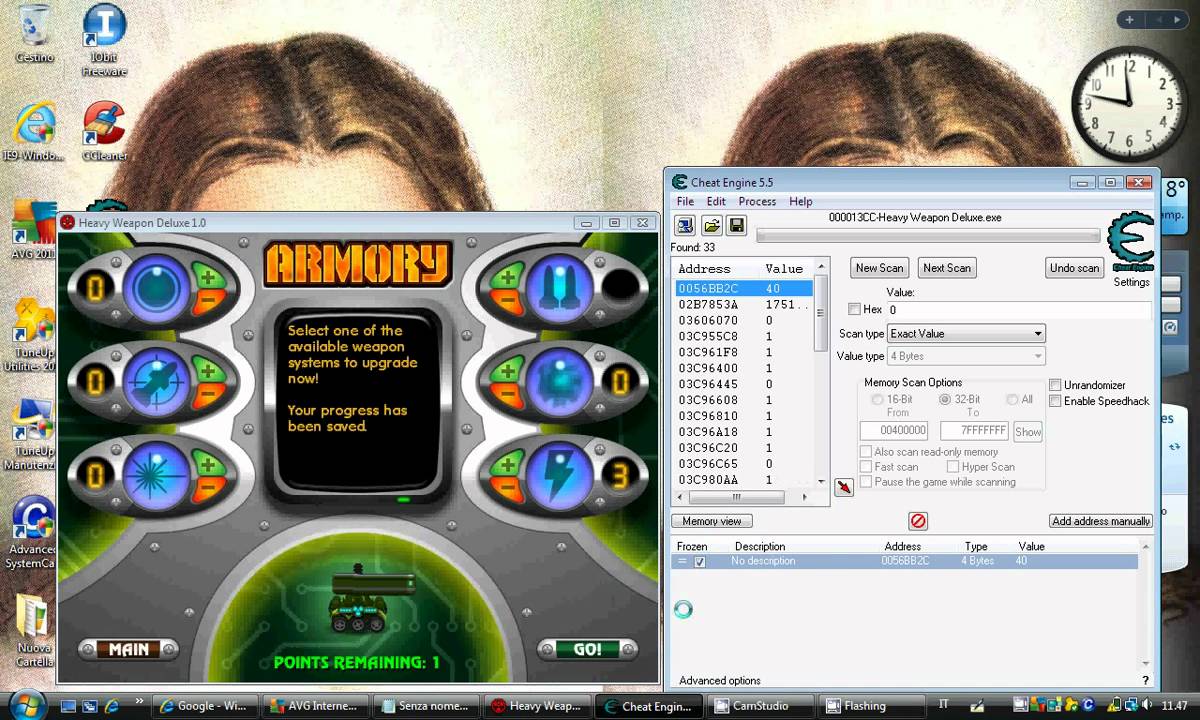1200x720 pixels.
Task: Switch to CamStudio in the taskbar
Action: tap(759, 705)
